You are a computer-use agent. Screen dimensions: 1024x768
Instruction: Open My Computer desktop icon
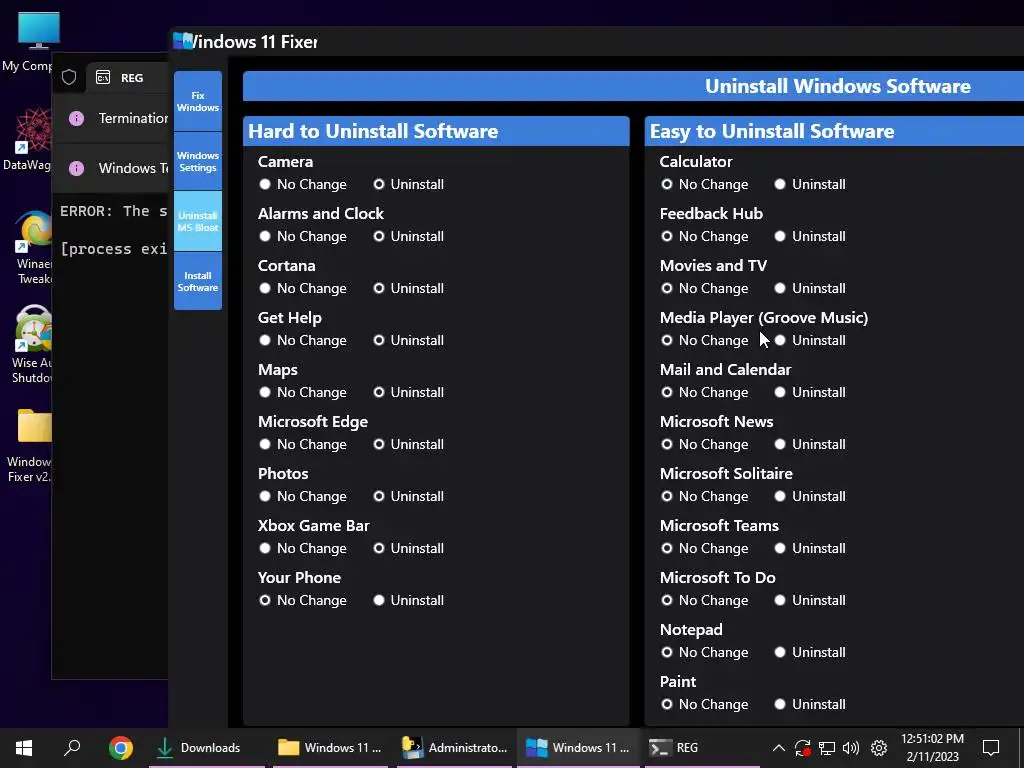27,42
